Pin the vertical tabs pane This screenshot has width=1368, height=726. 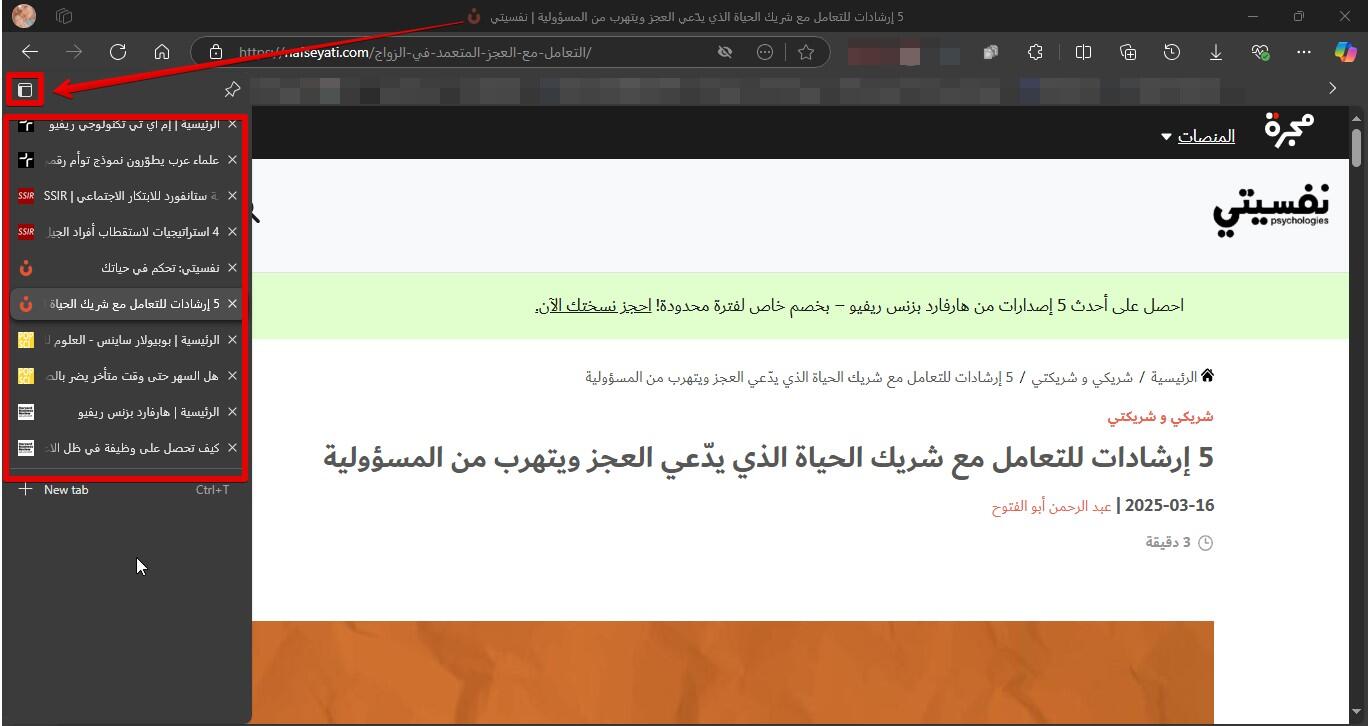pyautogui.click(x=232, y=90)
